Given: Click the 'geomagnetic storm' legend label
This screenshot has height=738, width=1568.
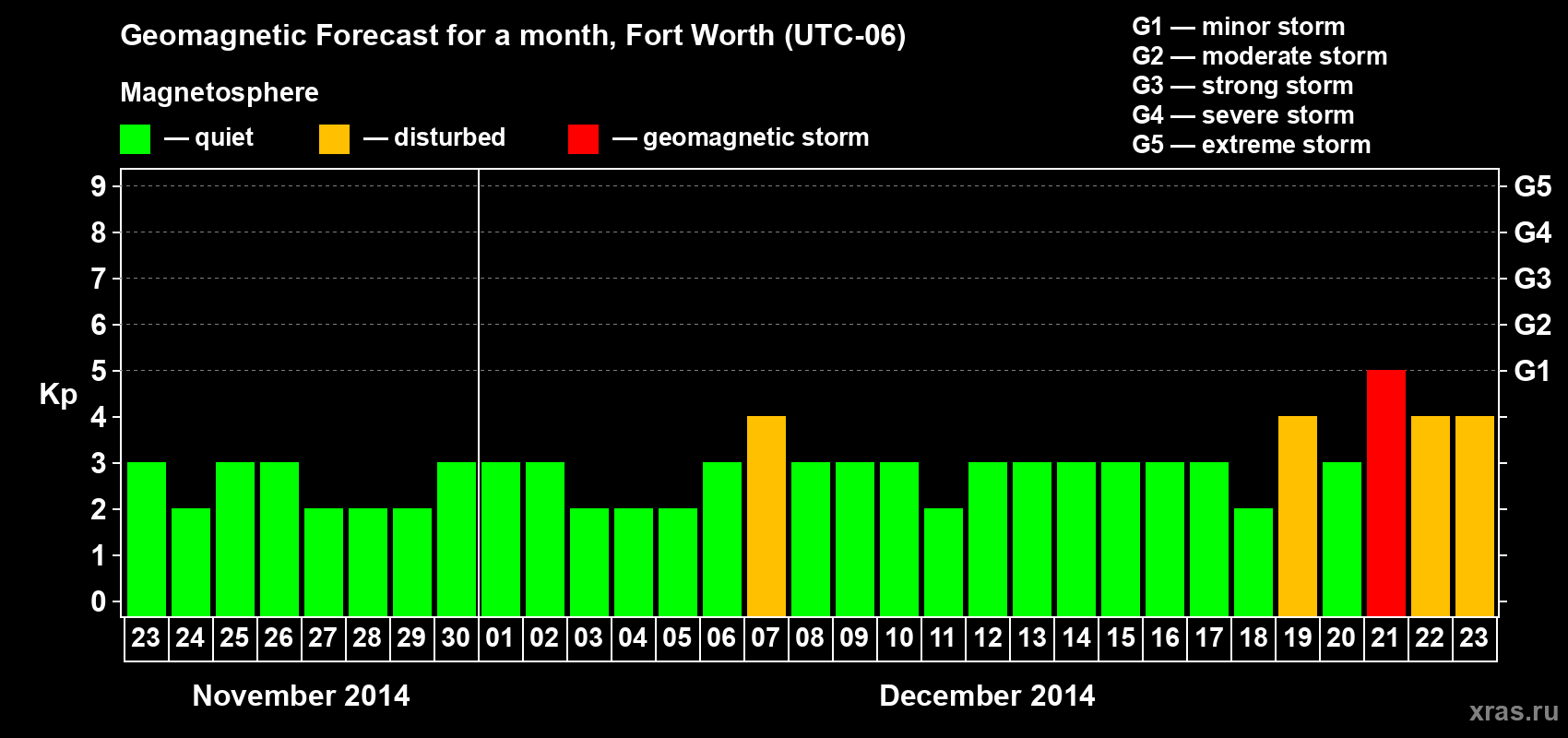Looking at the screenshot, I should pos(756,137).
